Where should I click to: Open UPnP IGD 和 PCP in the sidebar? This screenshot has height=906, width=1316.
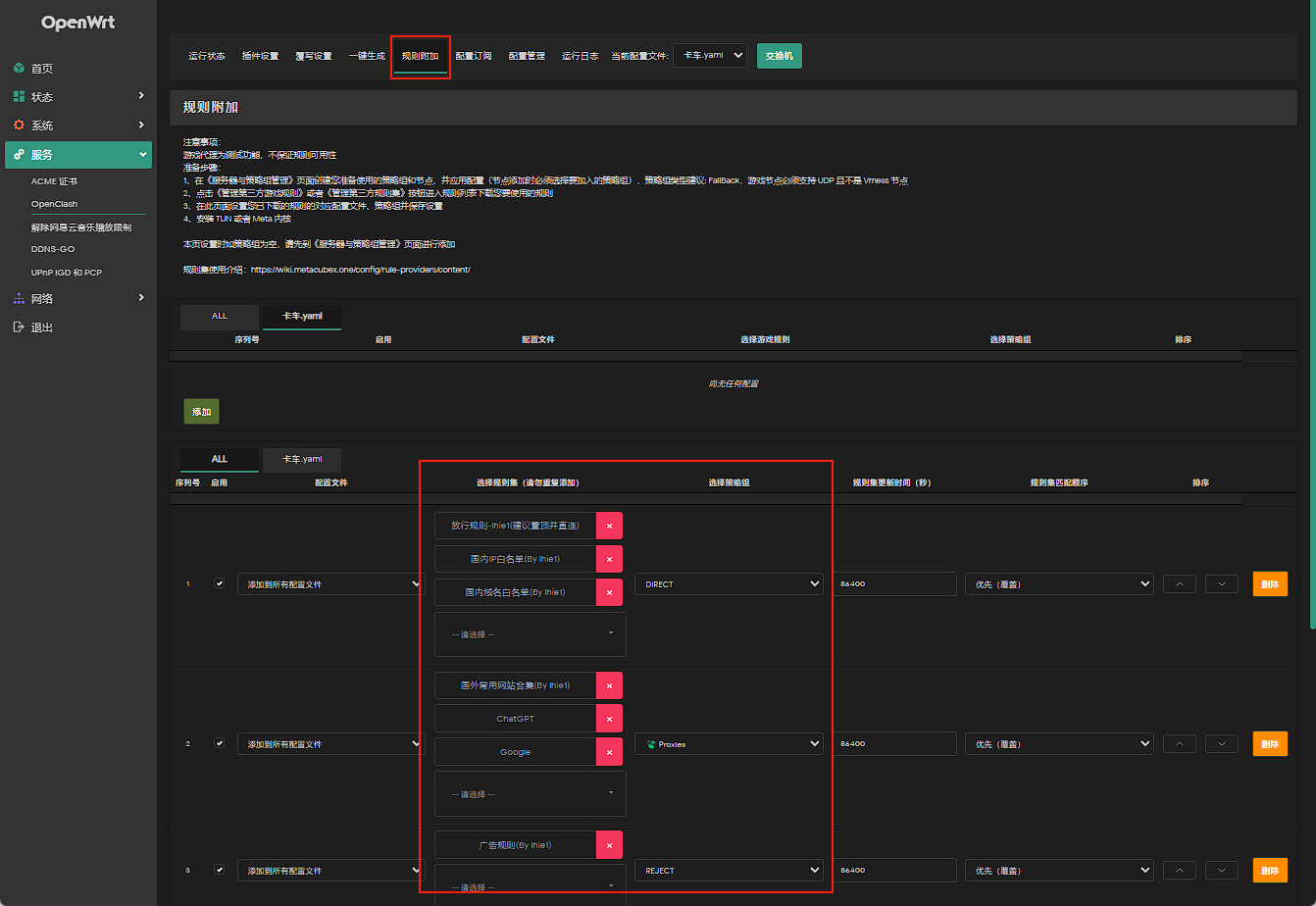67,272
